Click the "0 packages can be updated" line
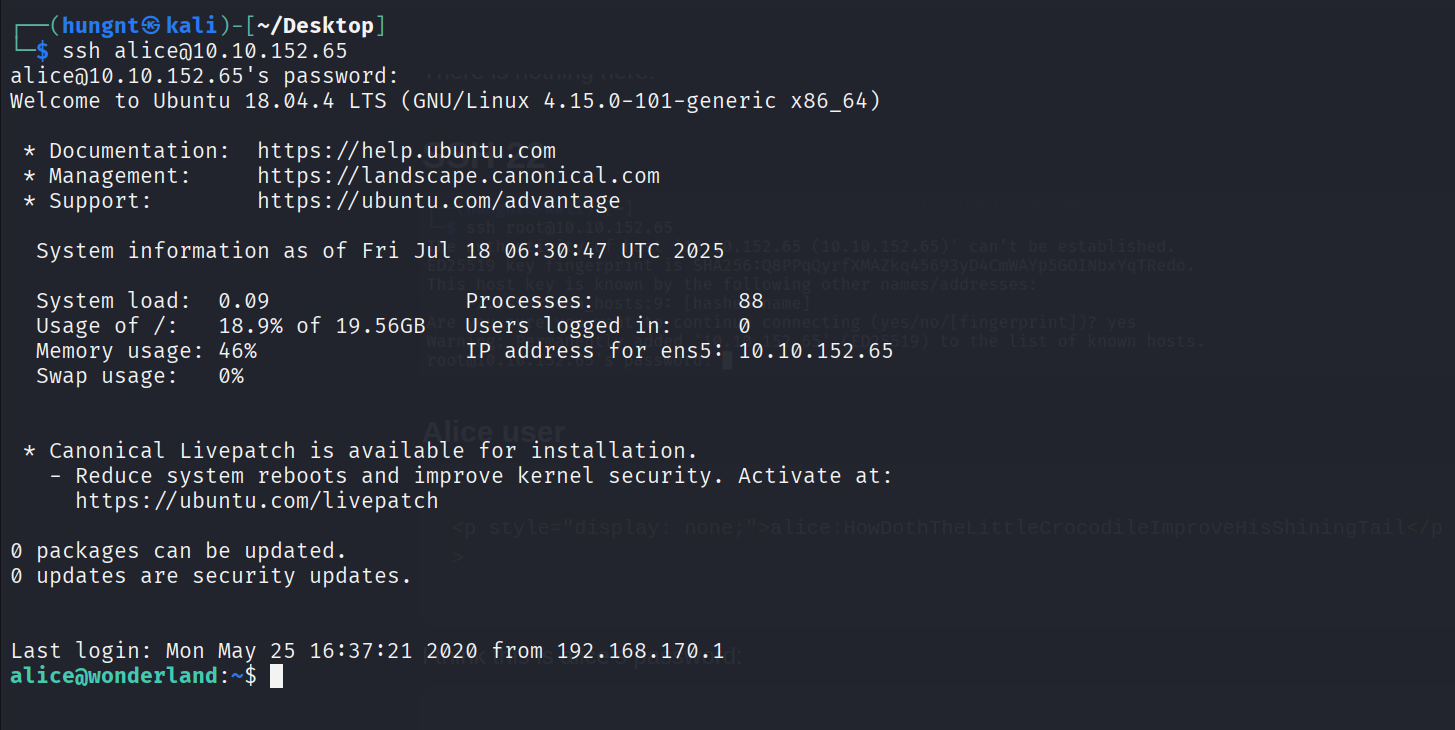 pos(178,551)
